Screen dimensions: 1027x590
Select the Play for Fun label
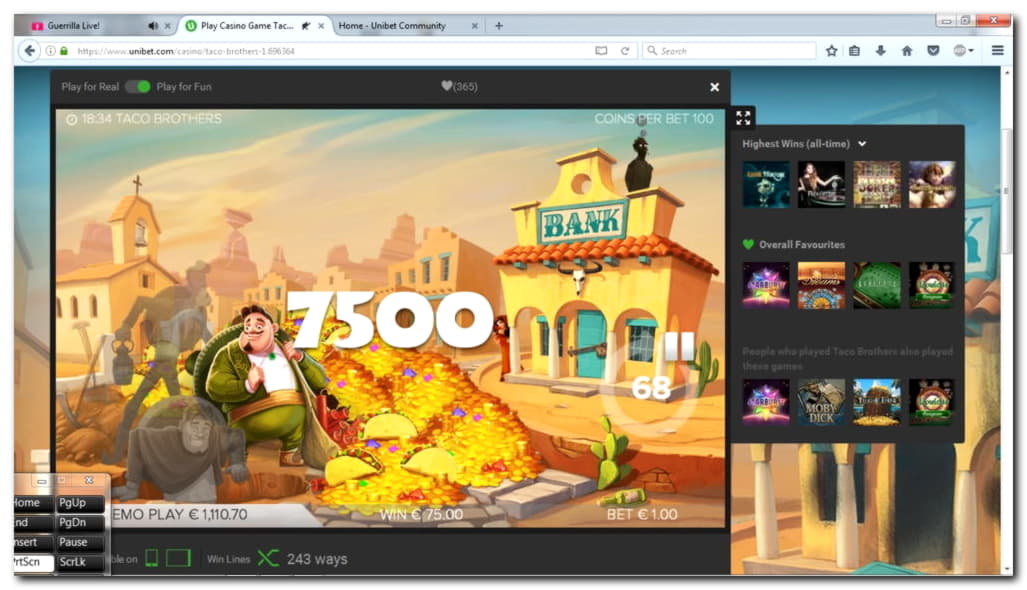tap(184, 86)
